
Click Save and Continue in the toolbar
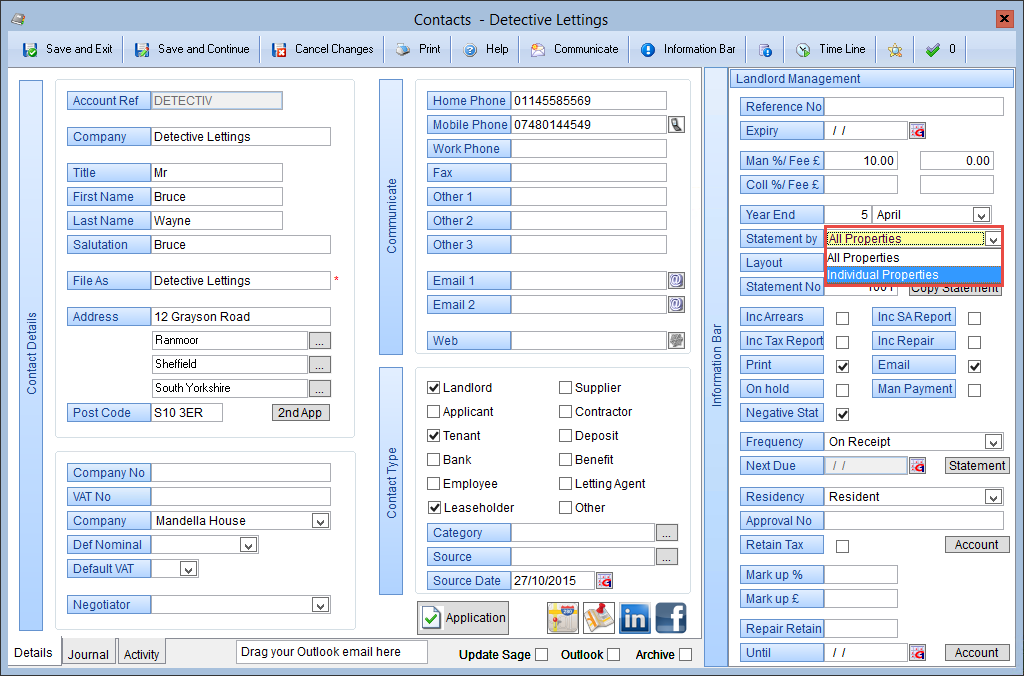pyautogui.click(x=192, y=49)
